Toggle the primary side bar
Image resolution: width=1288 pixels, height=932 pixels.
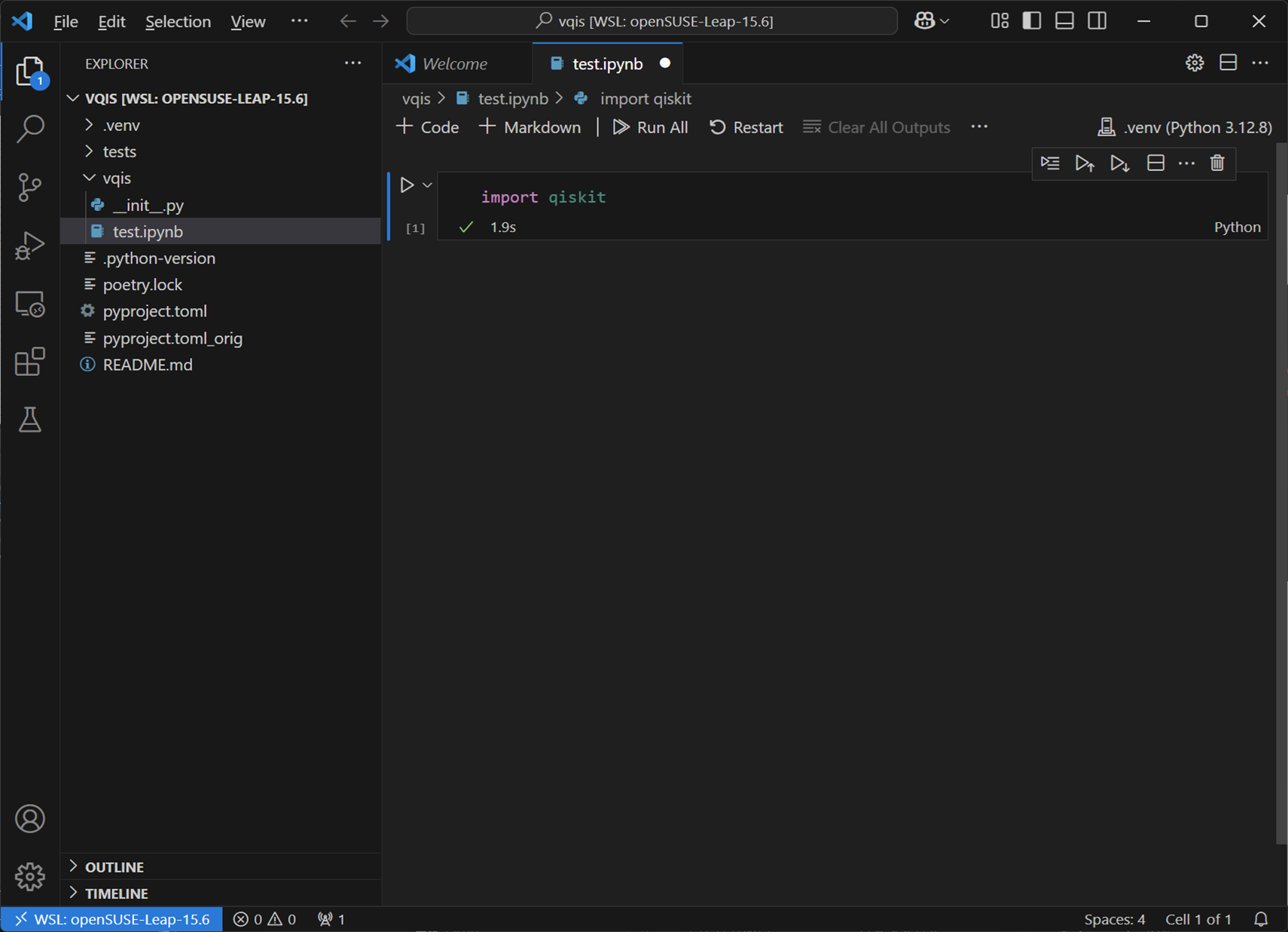tap(1032, 21)
